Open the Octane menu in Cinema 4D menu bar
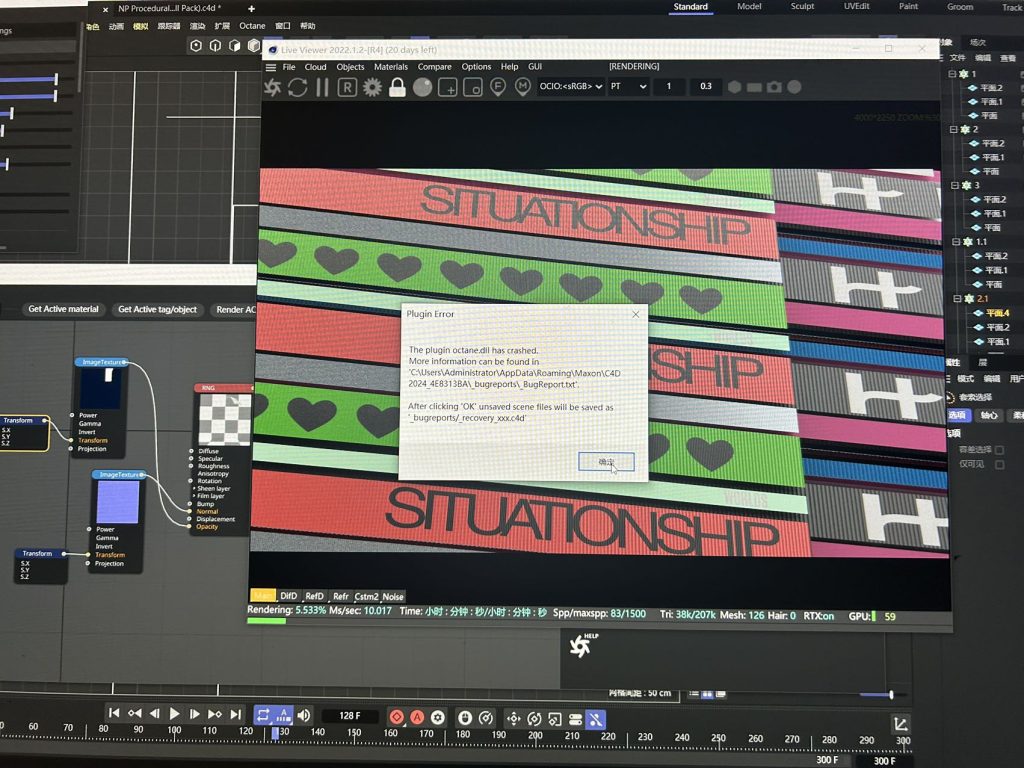The width and height of the screenshot is (1024, 768). (x=252, y=26)
